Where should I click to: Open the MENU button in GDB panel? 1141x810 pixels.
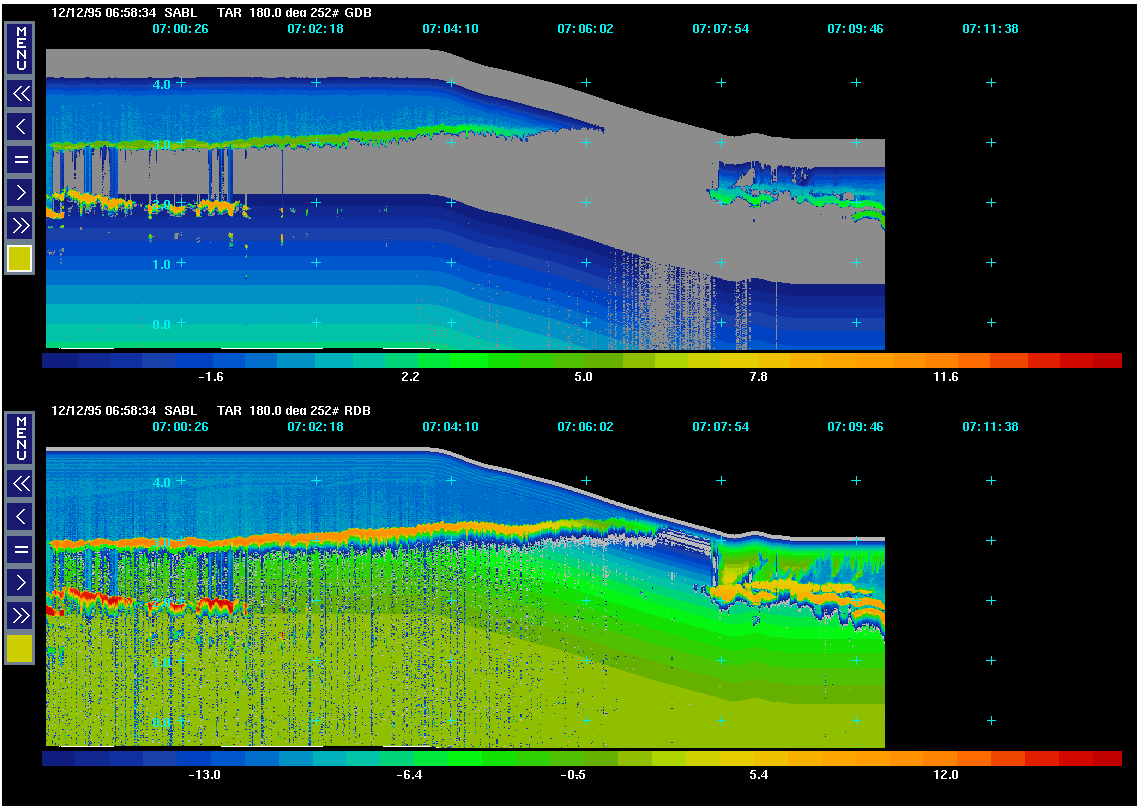[20, 50]
